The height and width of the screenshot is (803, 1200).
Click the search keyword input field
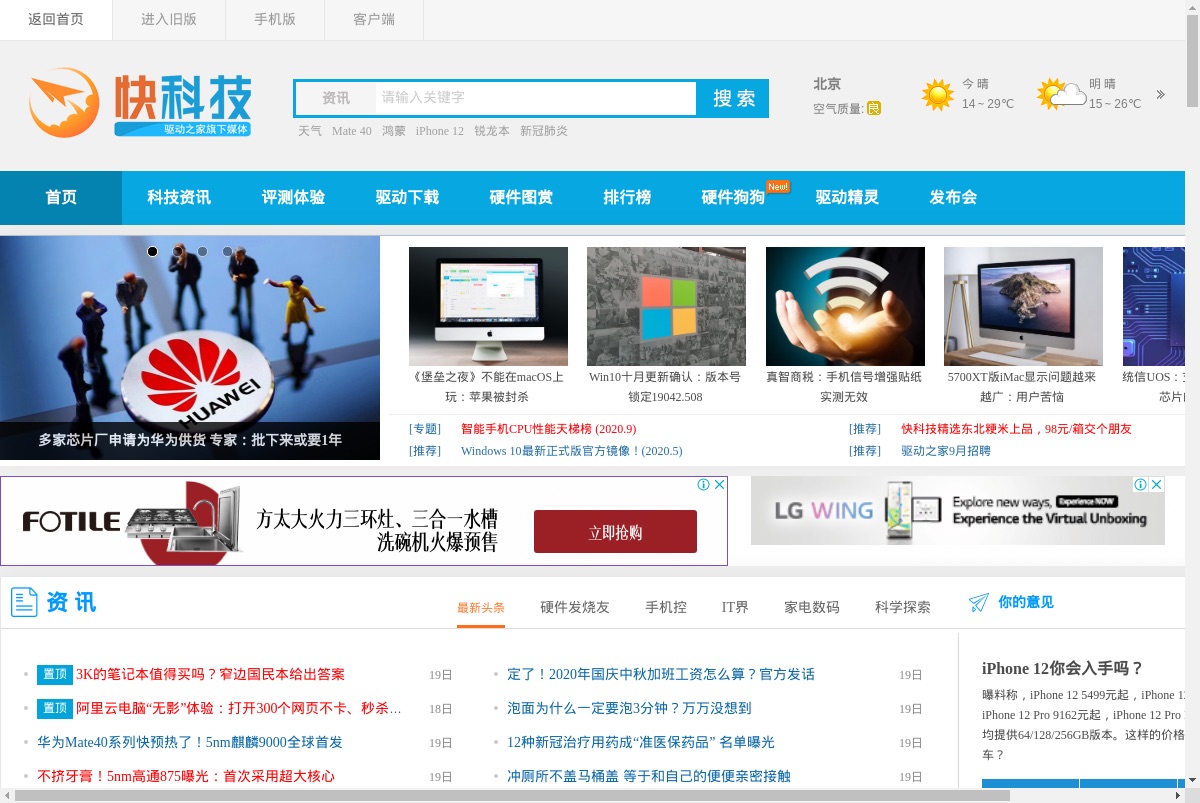click(536, 98)
